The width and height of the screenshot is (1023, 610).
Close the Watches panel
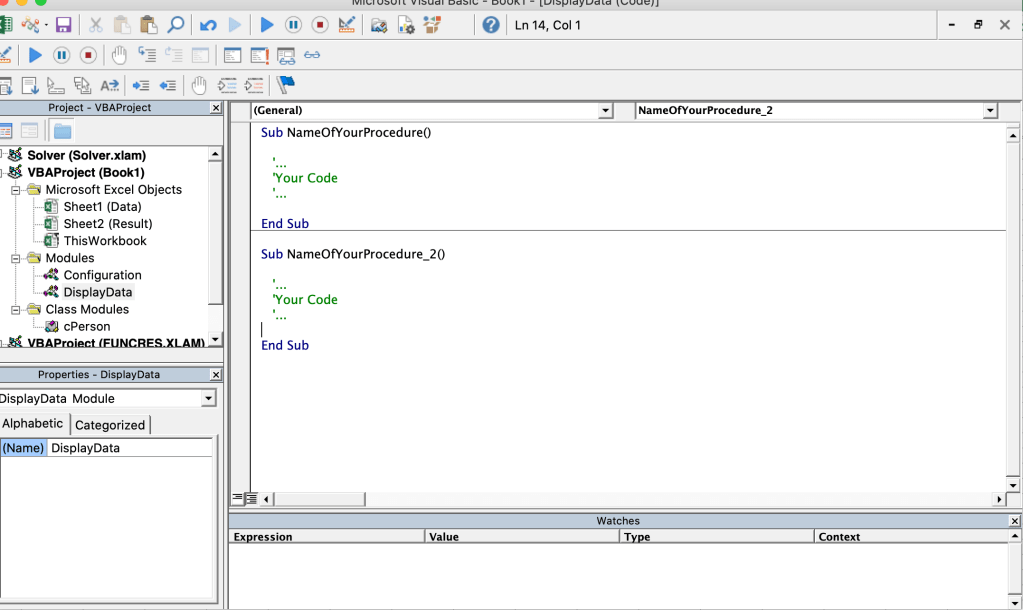pyautogui.click(x=1015, y=521)
